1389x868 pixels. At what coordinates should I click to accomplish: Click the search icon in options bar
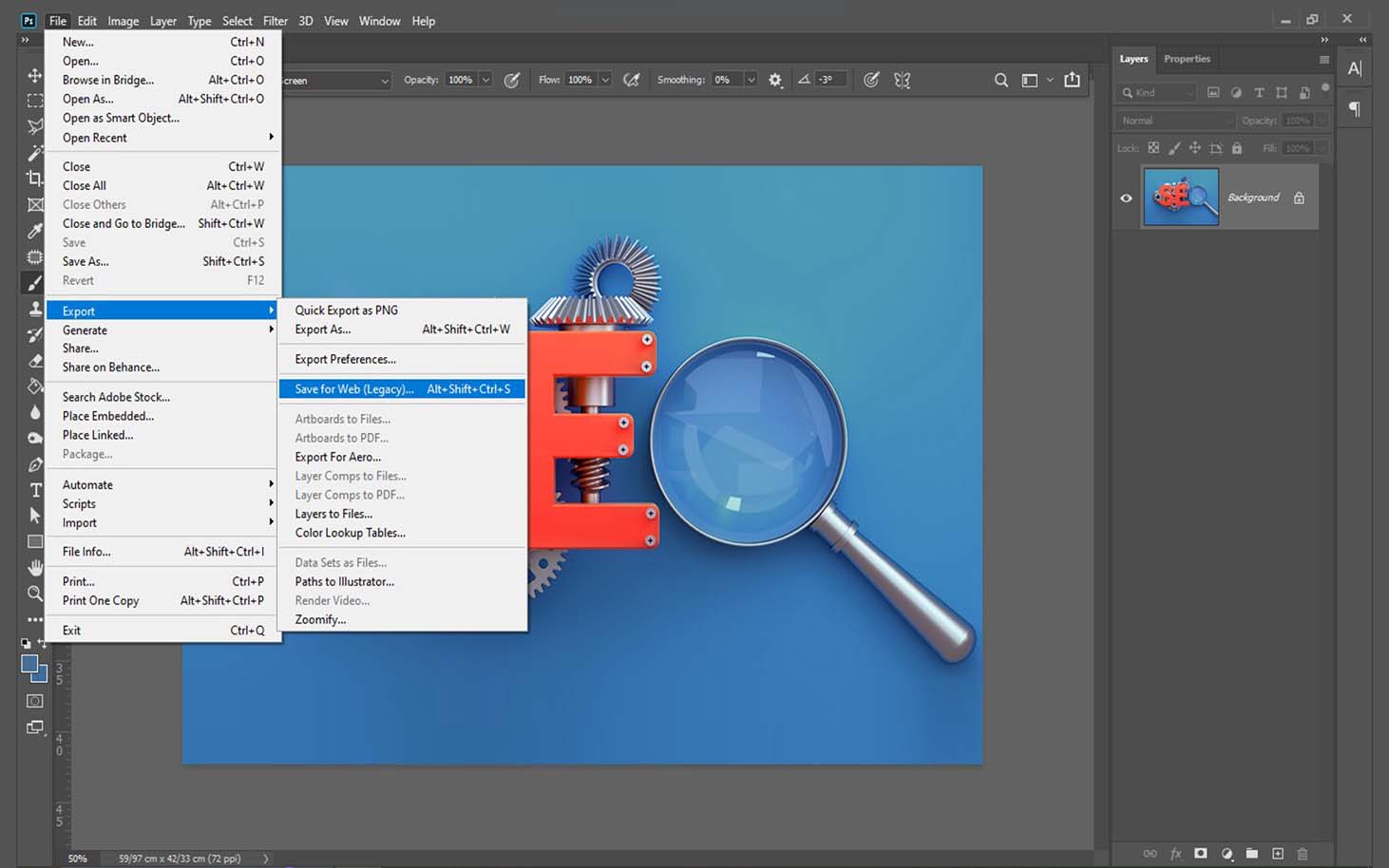1001,80
